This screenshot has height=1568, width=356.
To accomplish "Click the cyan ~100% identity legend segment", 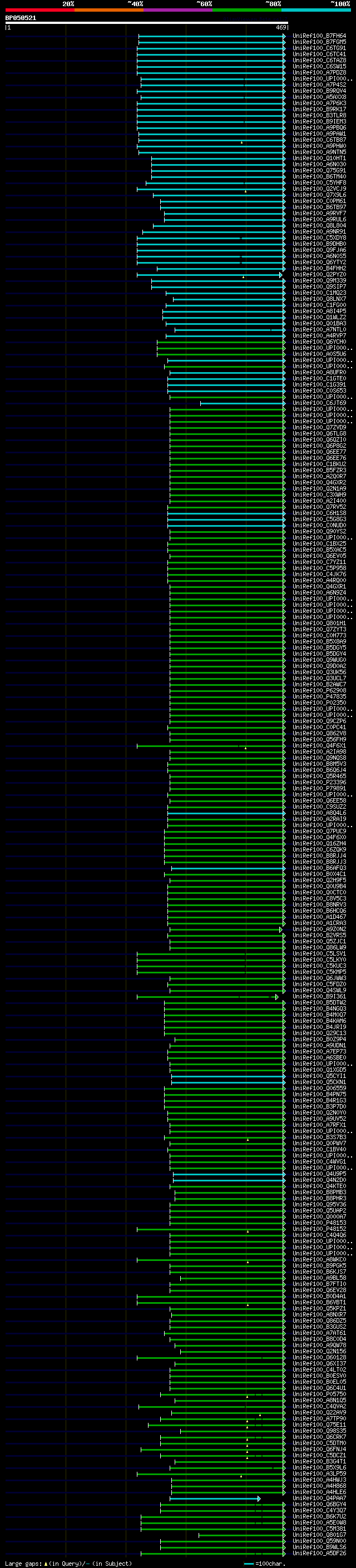I will [315, 10].
